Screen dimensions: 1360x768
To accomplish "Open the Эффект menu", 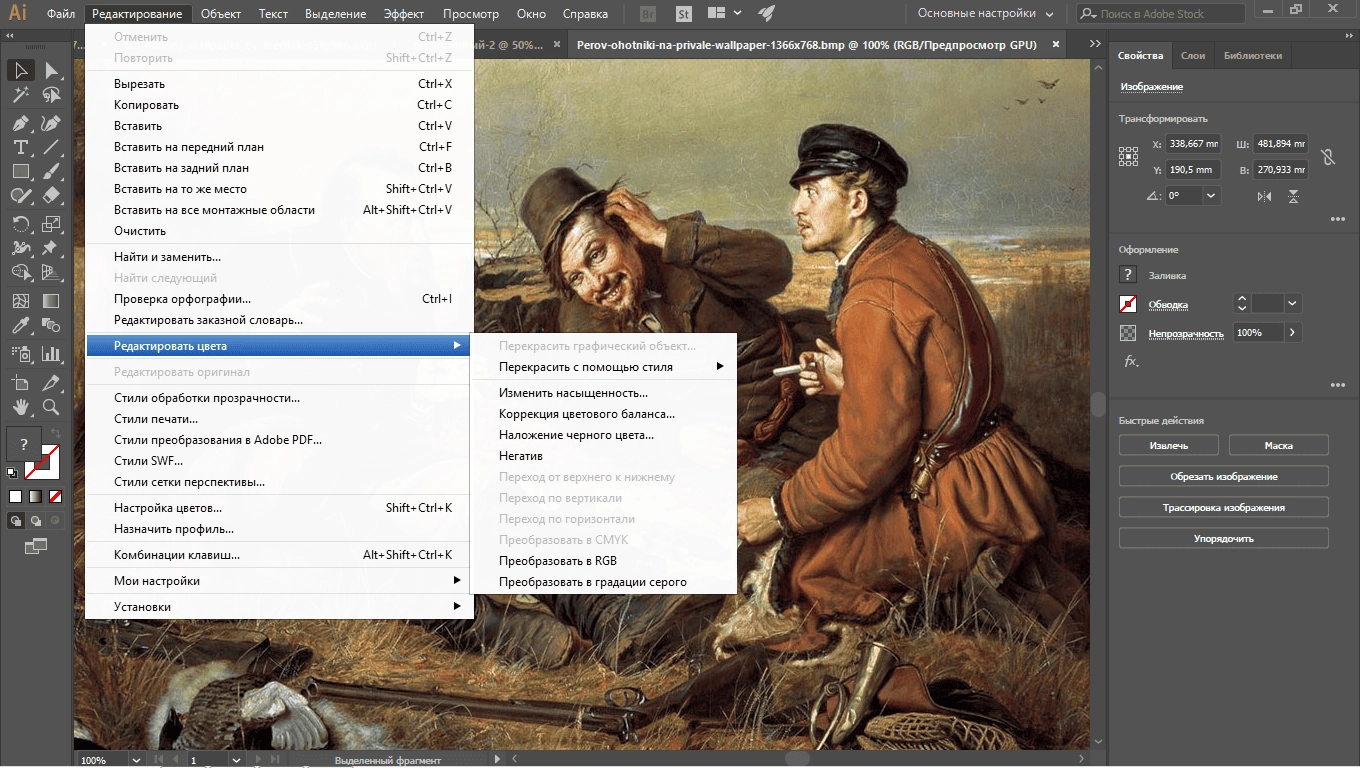I will (404, 14).
